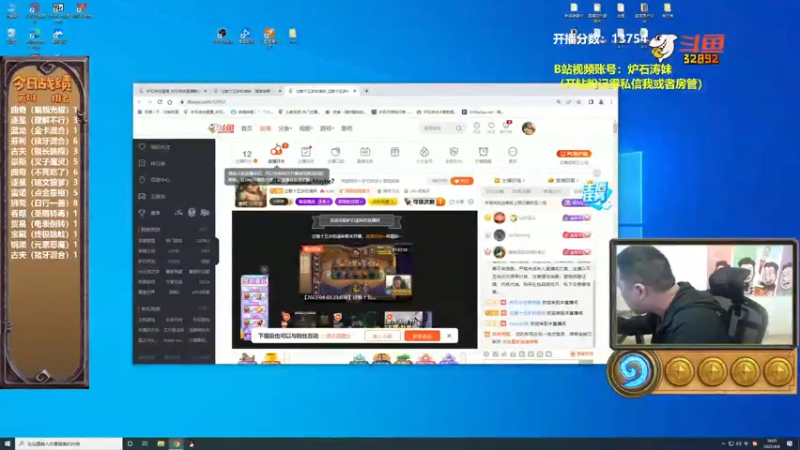Expand the 游戏 dropdown in Douyu nav
800x450 pixels.
(327, 129)
